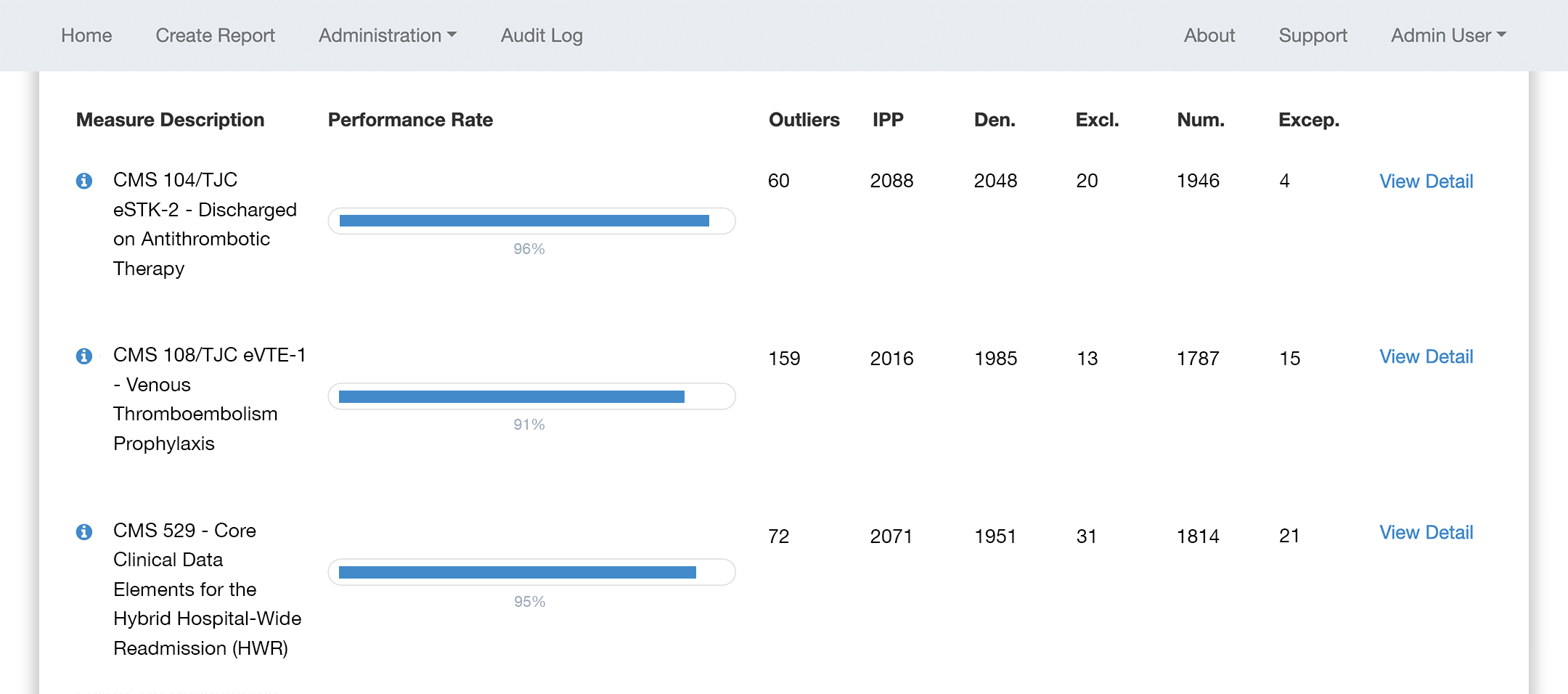
Task: Select the IPP column header
Action: click(888, 120)
